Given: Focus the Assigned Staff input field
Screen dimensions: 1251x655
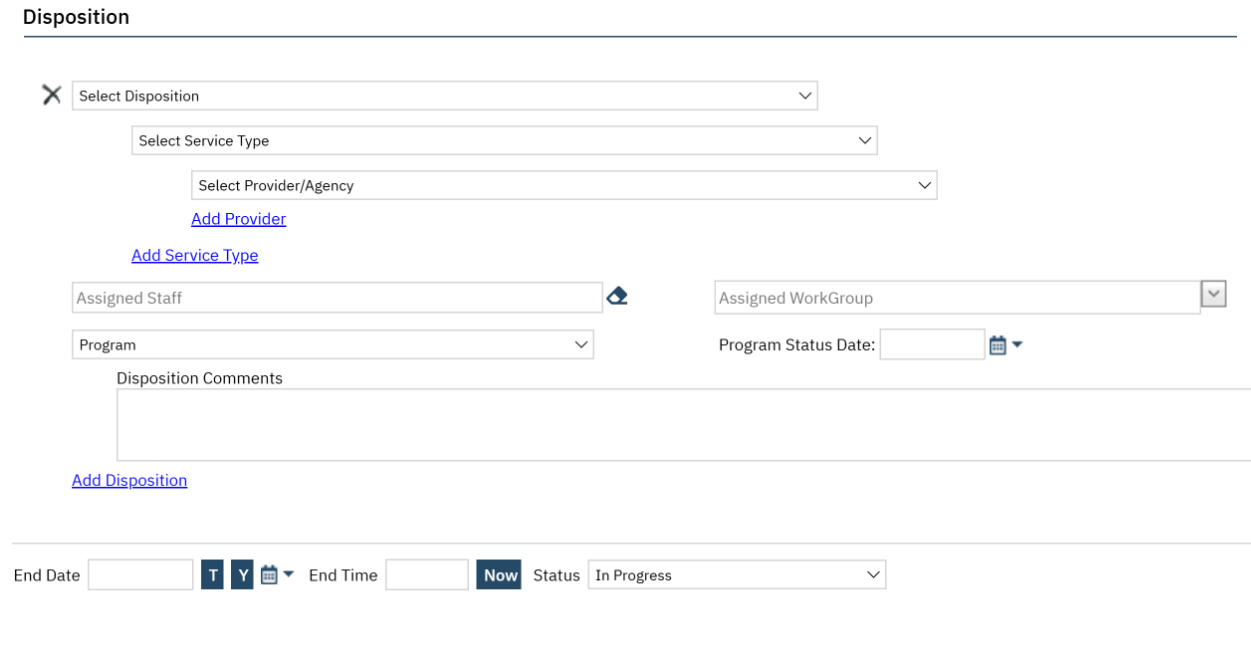Looking at the screenshot, I should pos(337,297).
